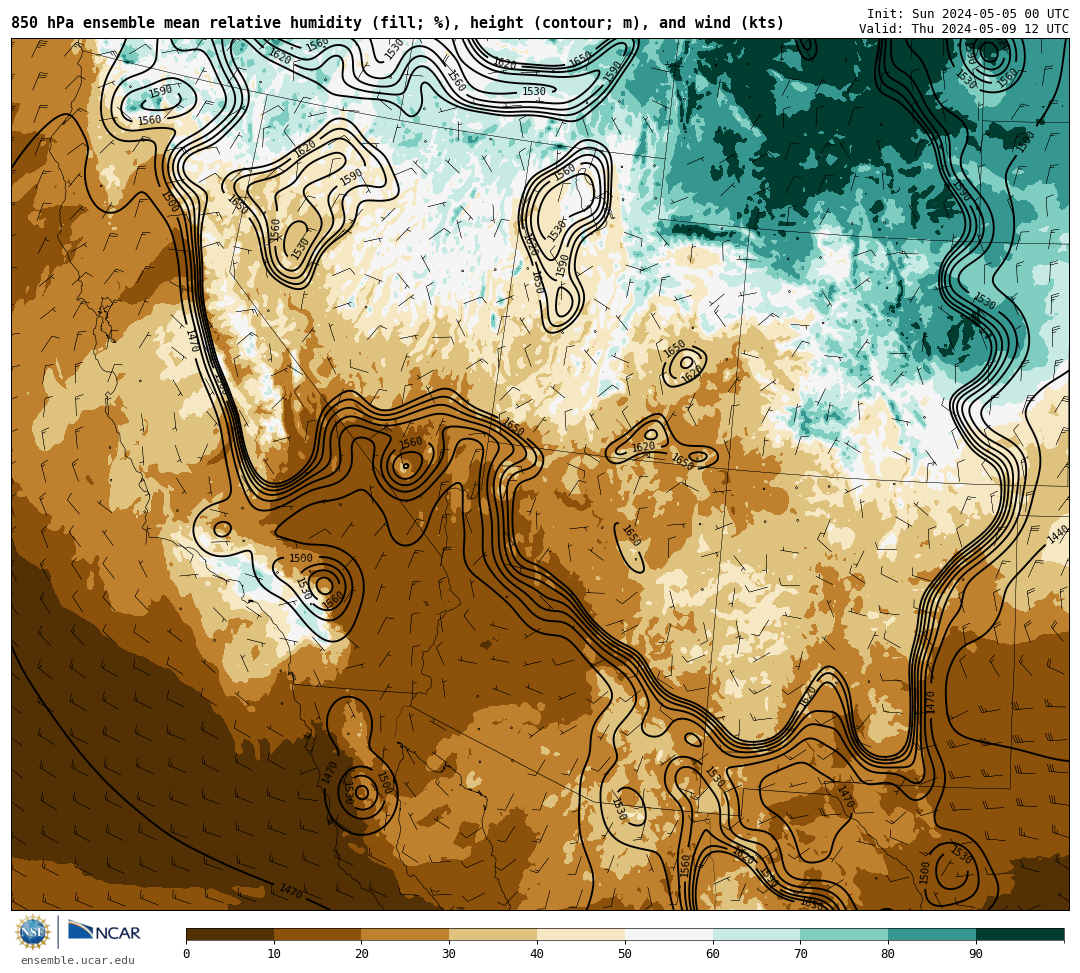This screenshot has height=973, width=1080.
Task: Click the darkest green 90+ colorbar segment
Action: [1020, 934]
